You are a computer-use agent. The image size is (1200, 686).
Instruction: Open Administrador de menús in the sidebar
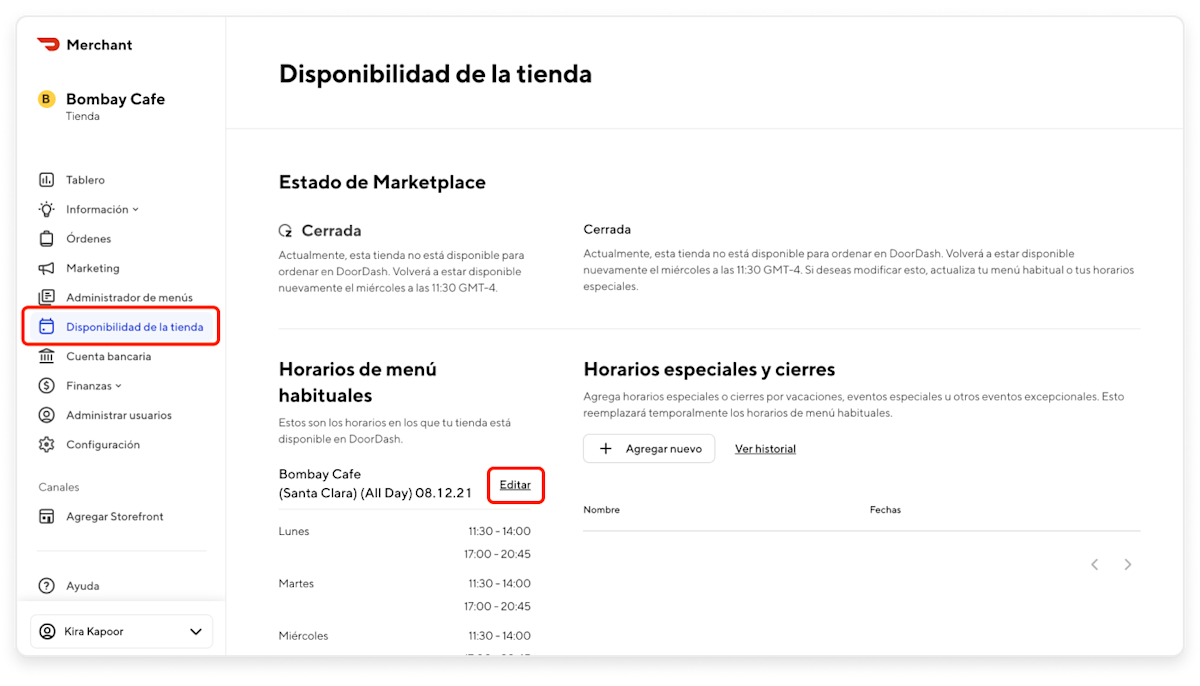point(129,298)
